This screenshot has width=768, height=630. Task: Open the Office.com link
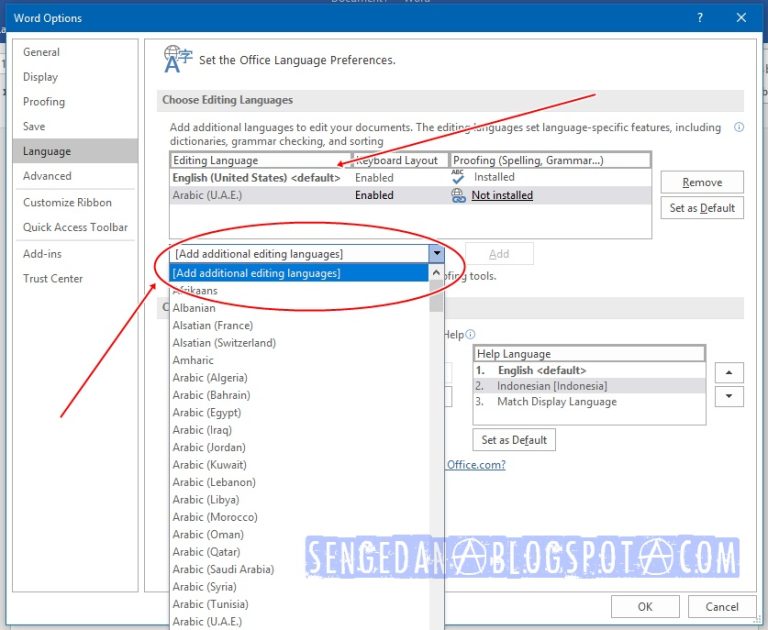[476, 465]
